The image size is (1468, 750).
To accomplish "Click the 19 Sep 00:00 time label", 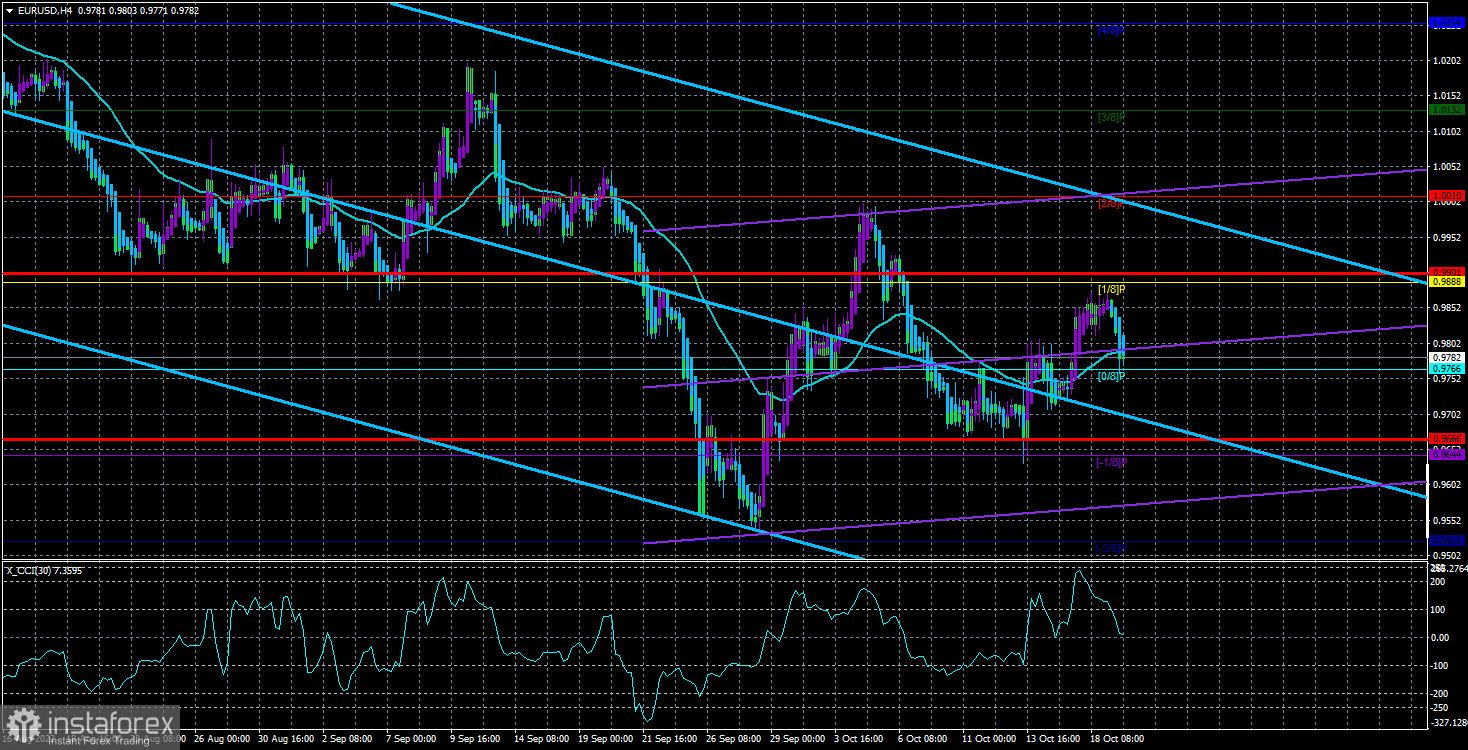I will click(x=606, y=739).
